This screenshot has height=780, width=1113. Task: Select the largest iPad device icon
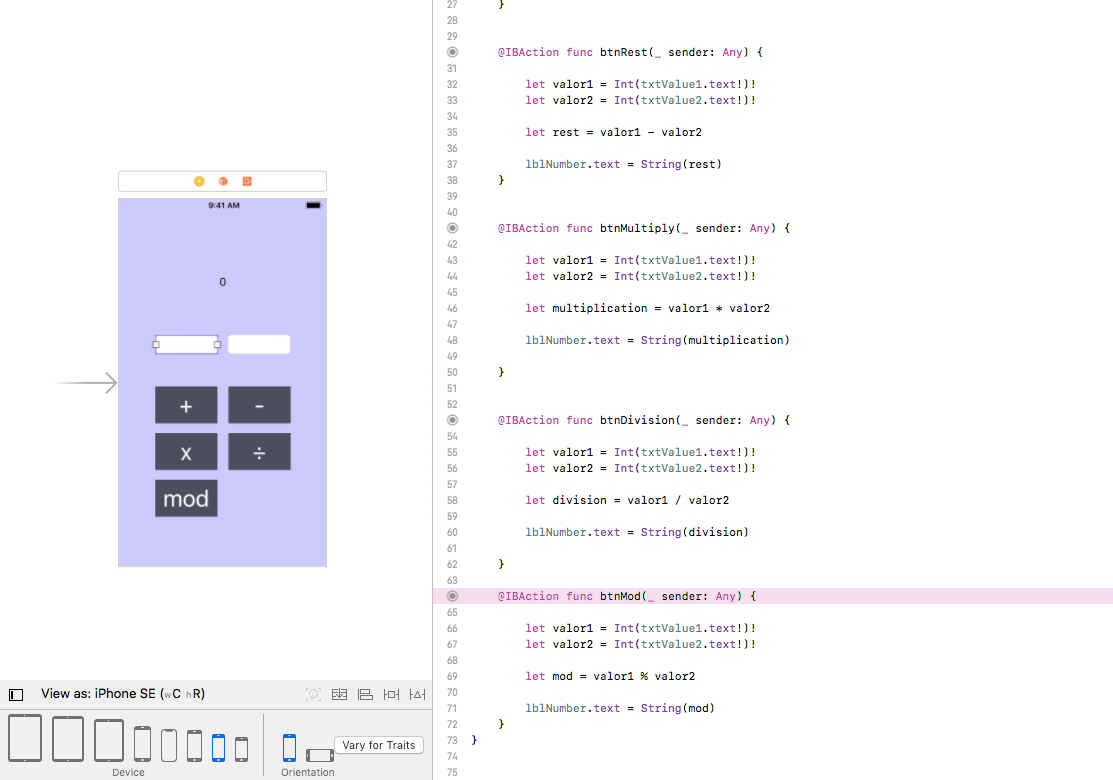(25, 737)
